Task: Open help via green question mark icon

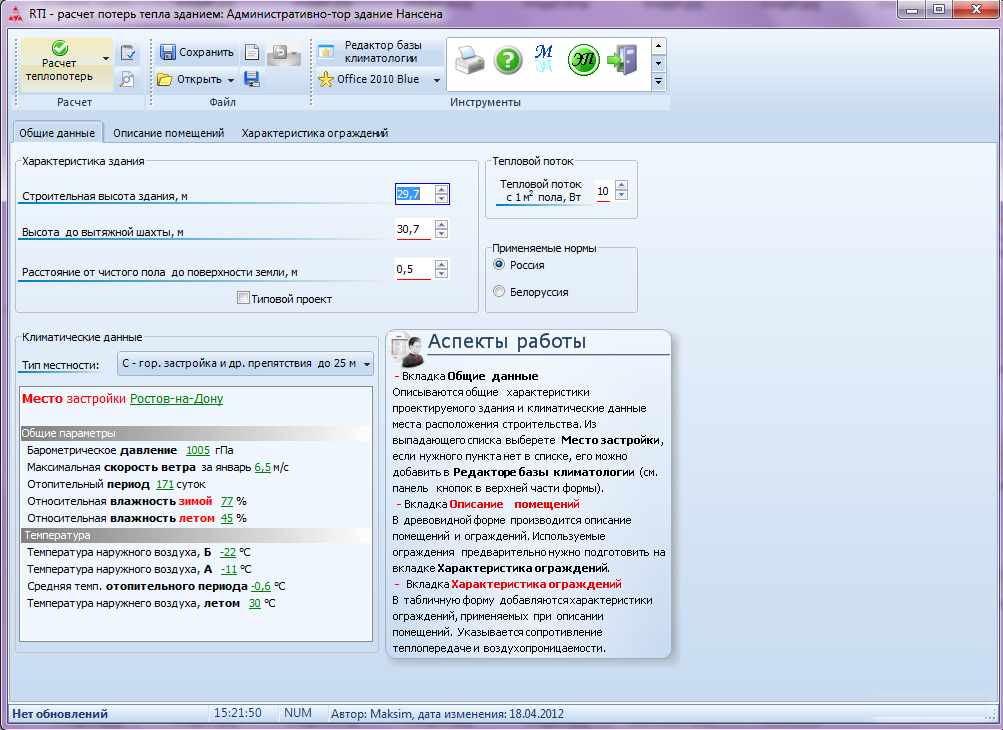Action: click(508, 61)
